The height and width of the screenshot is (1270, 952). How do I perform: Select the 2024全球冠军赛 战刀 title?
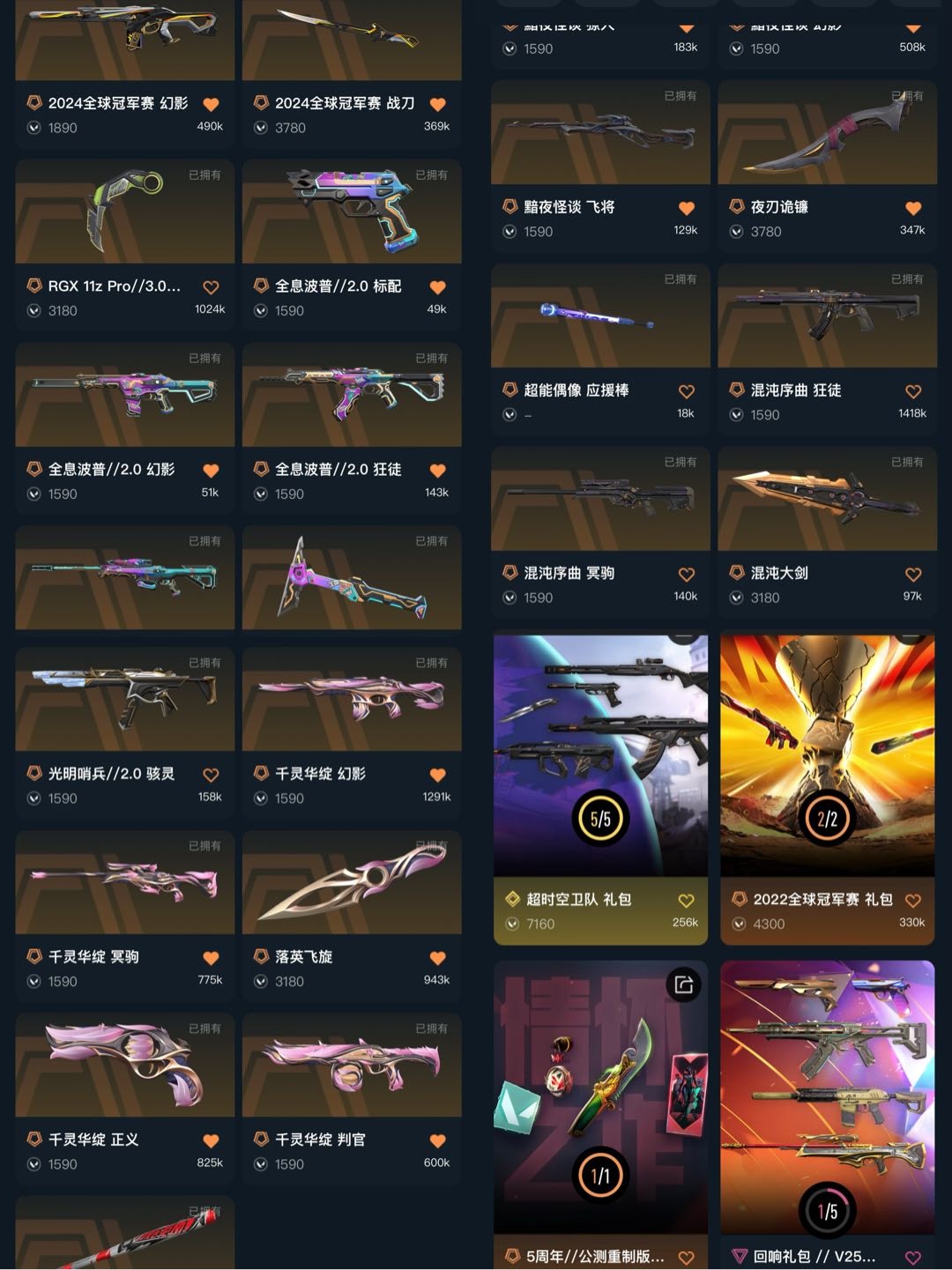point(345,103)
